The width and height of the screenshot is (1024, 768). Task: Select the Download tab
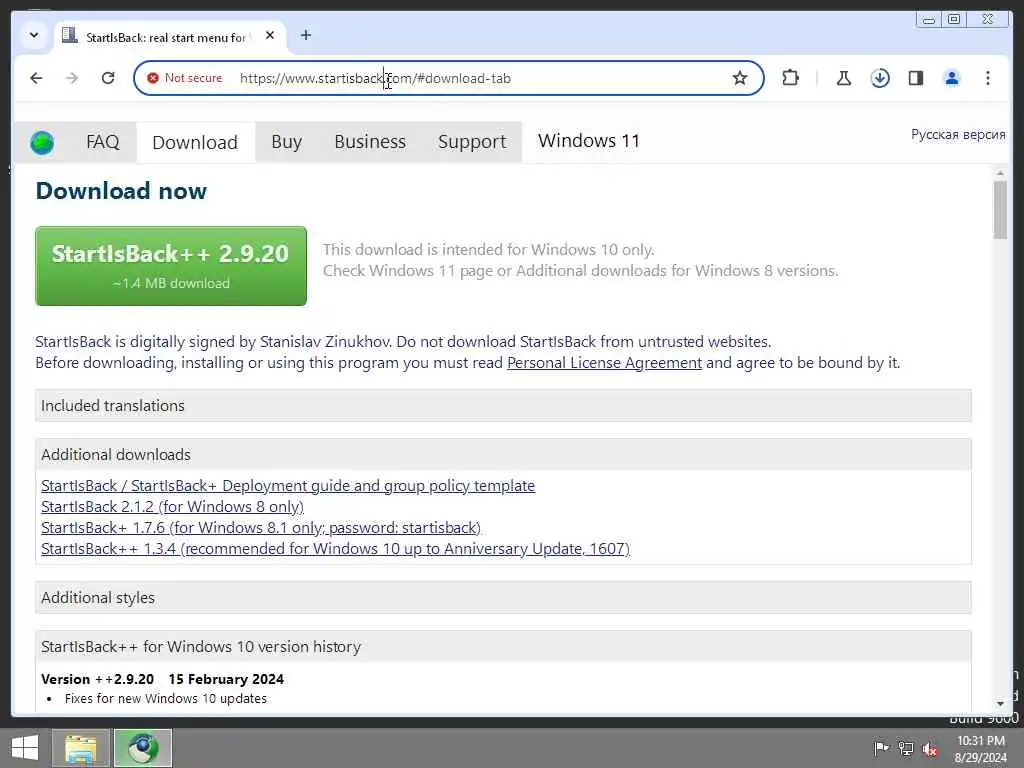point(195,142)
